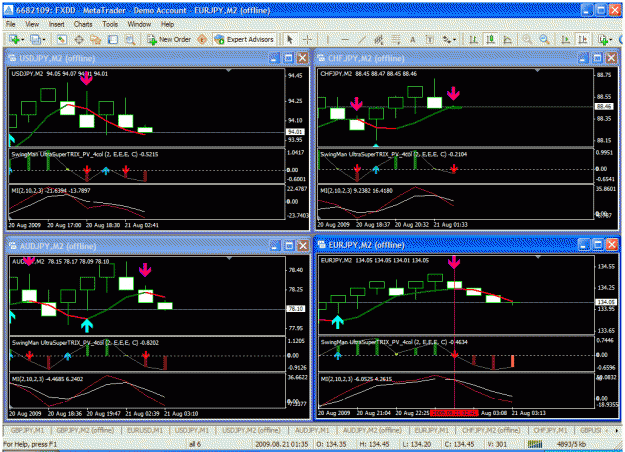Switch to the AUDJPY,M1 tab
This screenshot has width=625, height=452.
(312, 430)
